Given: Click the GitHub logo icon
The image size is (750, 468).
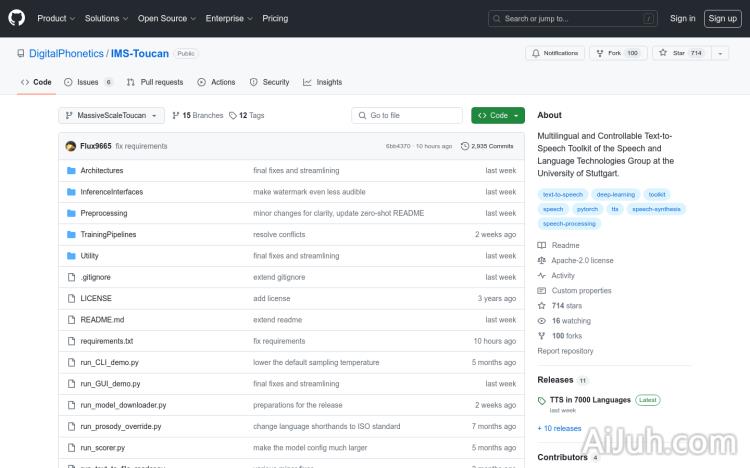Looking at the screenshot, I should point(18,18).
